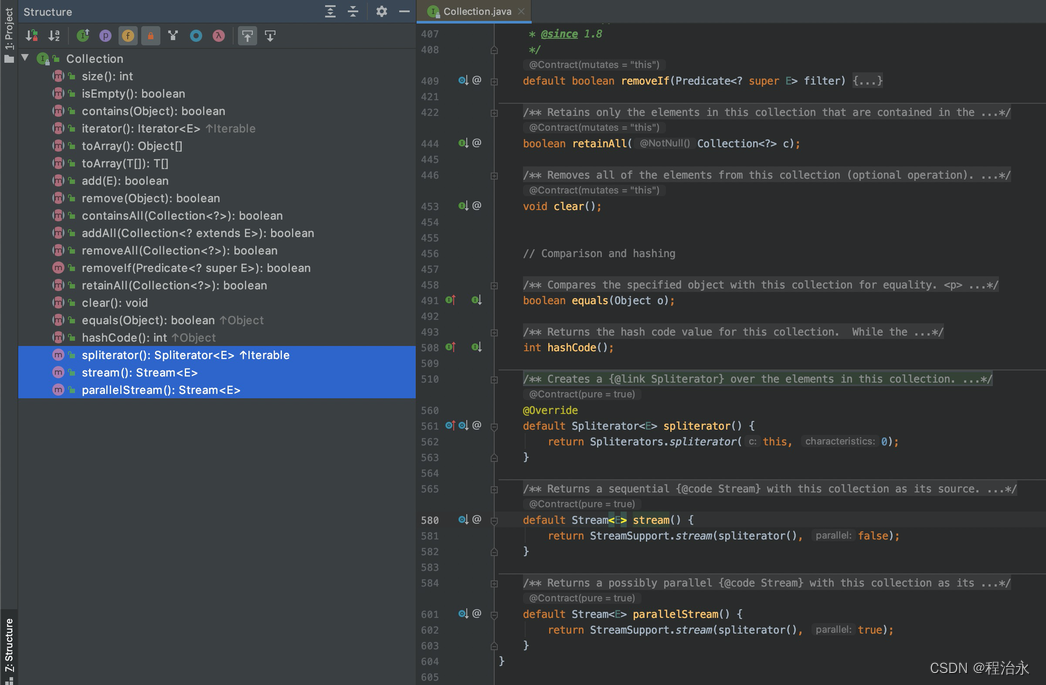Click implemented gutter icon on line 601

[463, 613]
